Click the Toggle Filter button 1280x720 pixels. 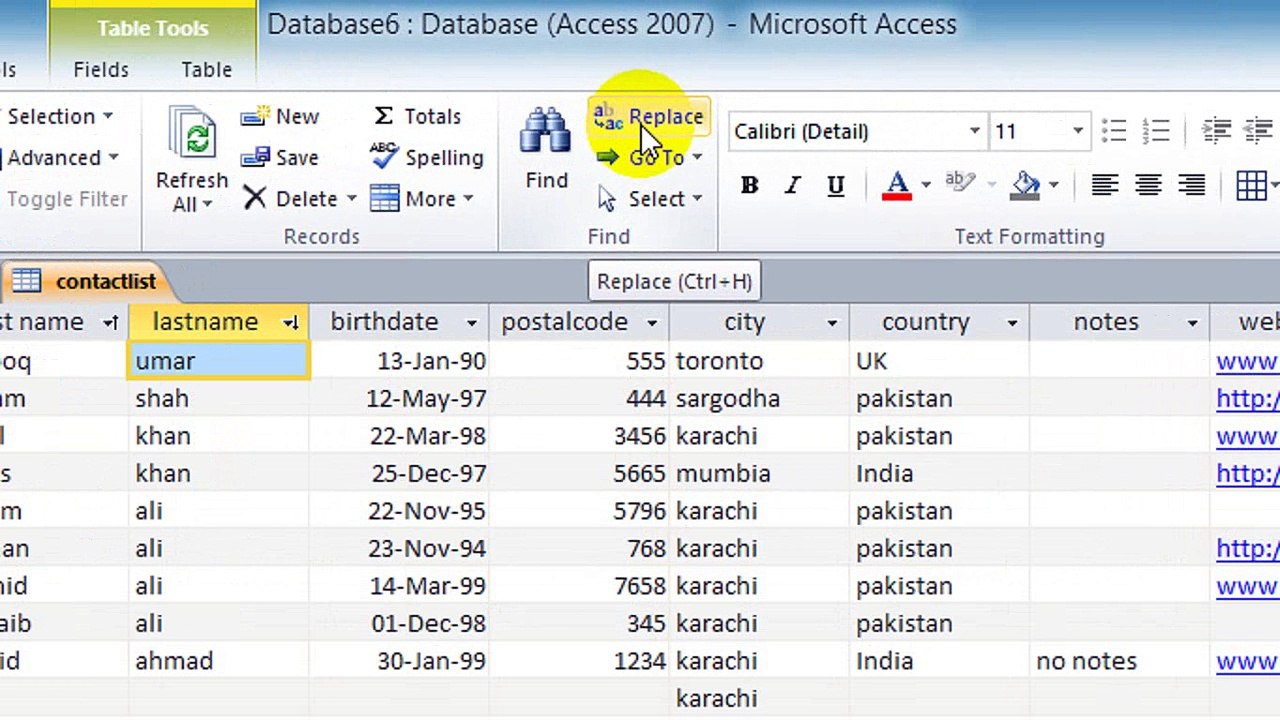click(x=66, y=199)
